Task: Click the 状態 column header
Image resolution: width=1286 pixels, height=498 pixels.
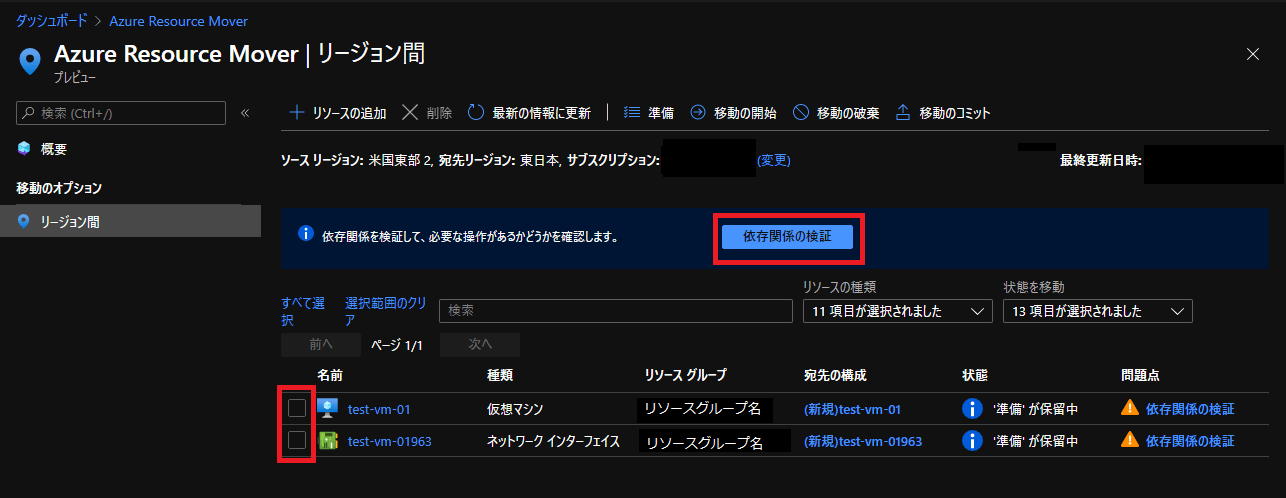Action: click(974, 375)
